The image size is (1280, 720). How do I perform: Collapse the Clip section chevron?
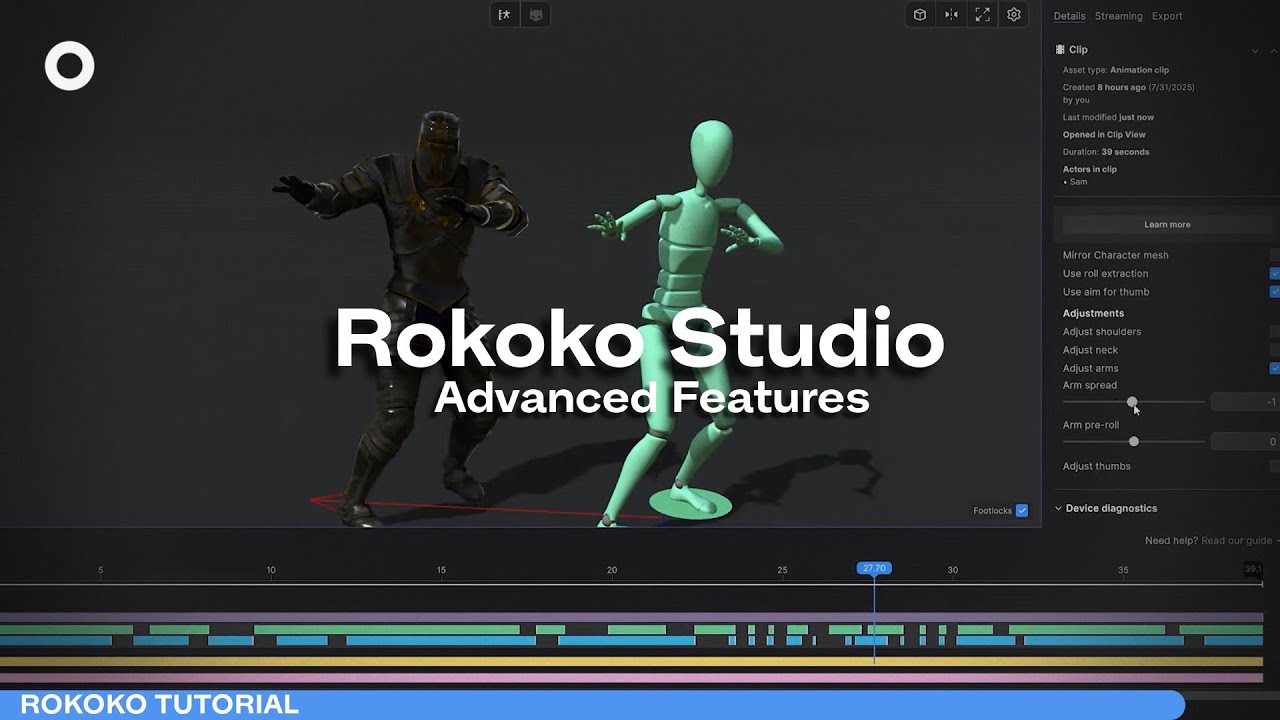click(x=1255, y=51)
